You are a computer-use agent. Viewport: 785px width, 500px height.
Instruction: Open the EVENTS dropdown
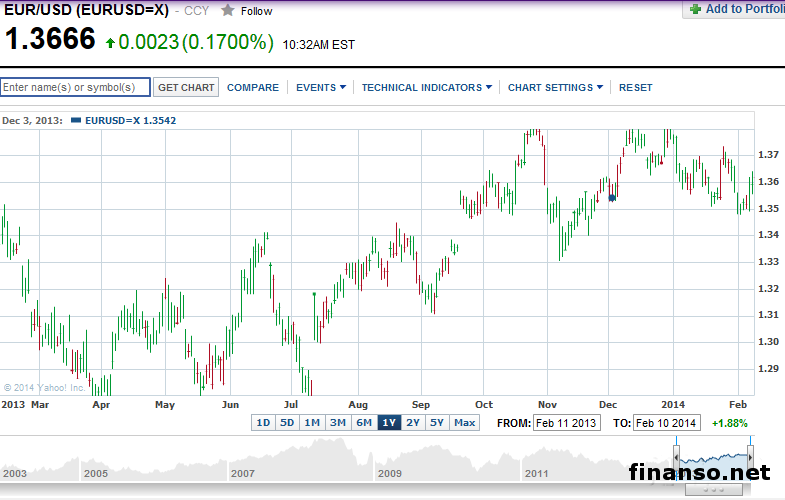click(x=320, y=88)
